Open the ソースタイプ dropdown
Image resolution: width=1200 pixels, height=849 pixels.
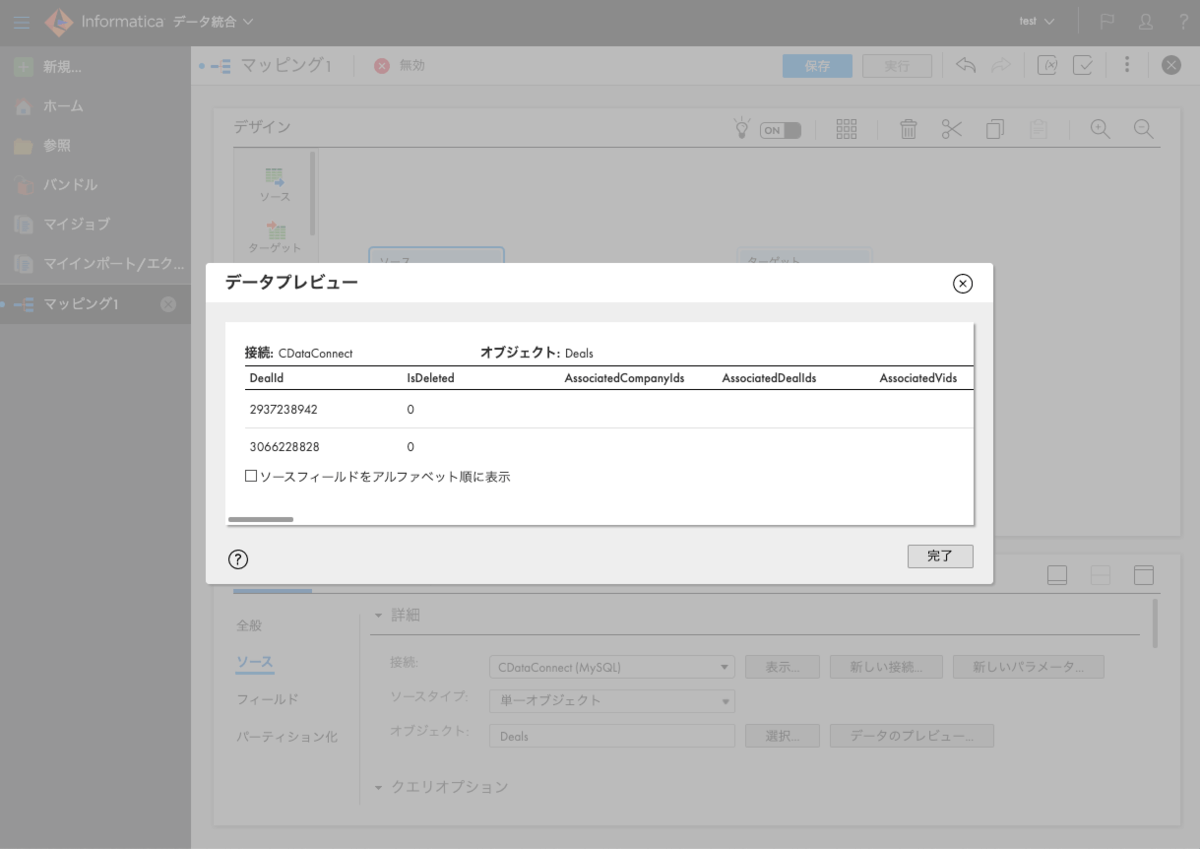pyautogui.click(x=612, y=701)
